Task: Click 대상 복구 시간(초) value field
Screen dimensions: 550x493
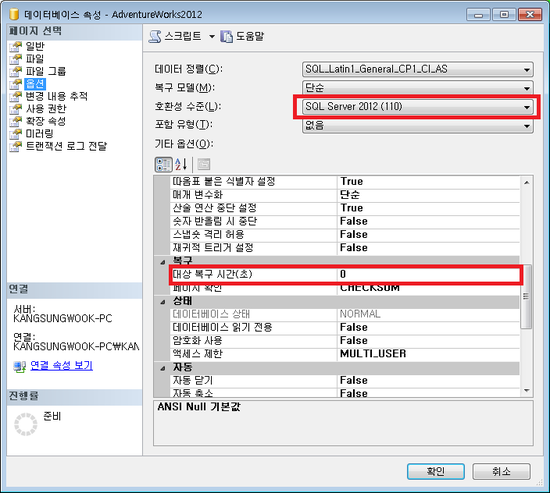Action: click(428, 274)
